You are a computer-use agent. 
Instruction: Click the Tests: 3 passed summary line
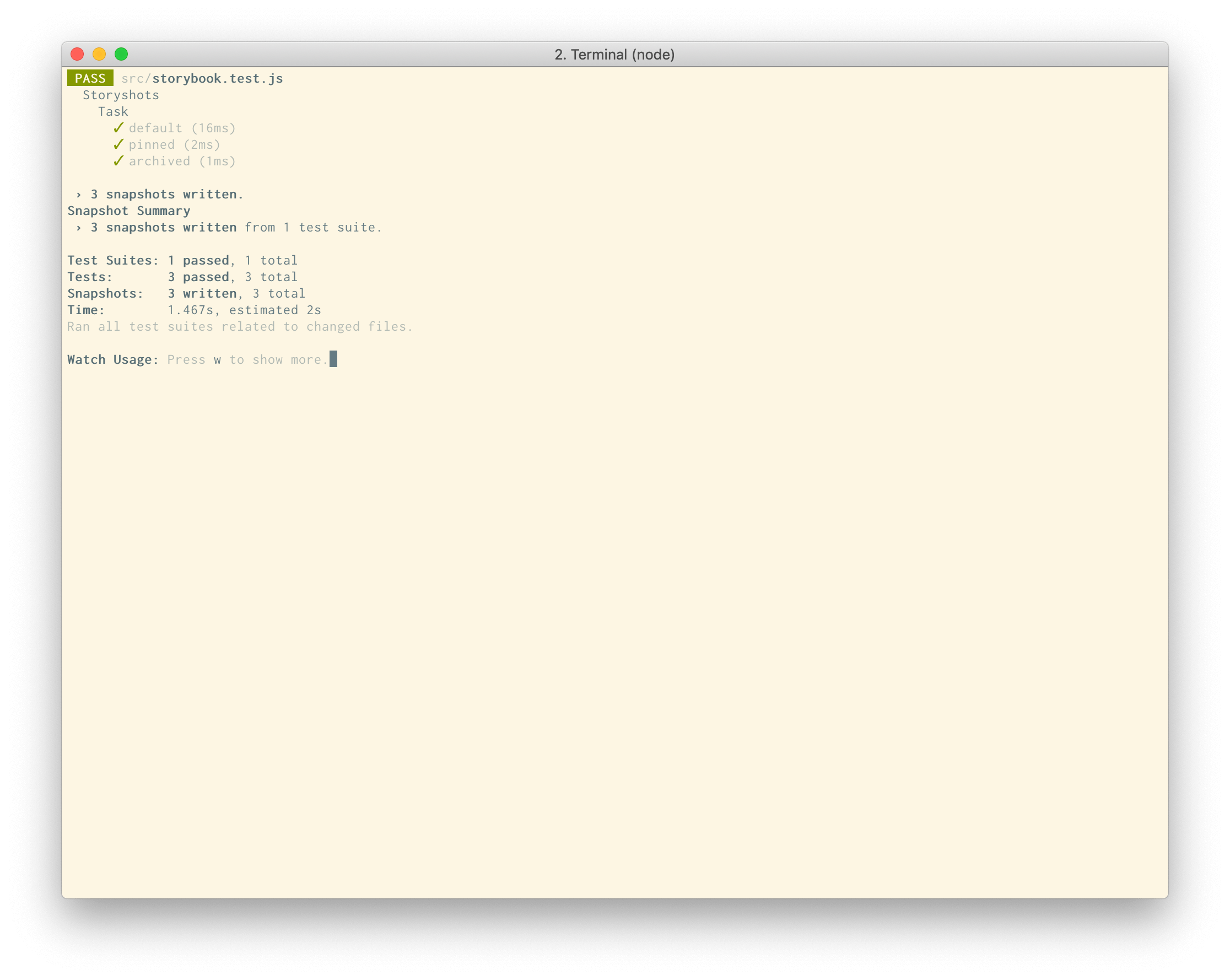182,277
